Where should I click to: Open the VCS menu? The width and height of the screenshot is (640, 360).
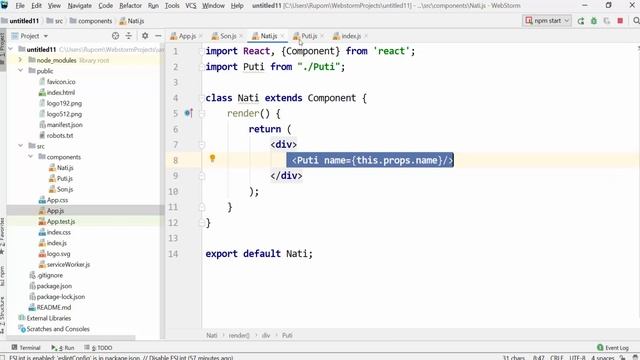pyautogui.click(x=191, y=6)
